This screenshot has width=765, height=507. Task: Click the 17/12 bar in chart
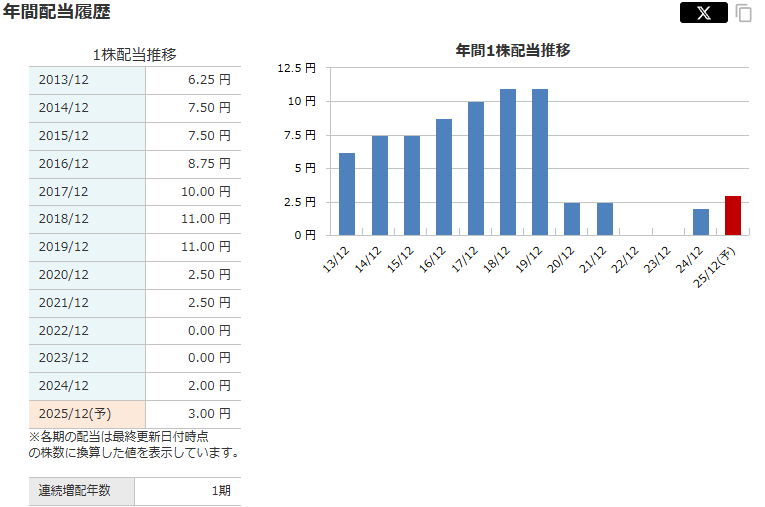click(476, 168)
